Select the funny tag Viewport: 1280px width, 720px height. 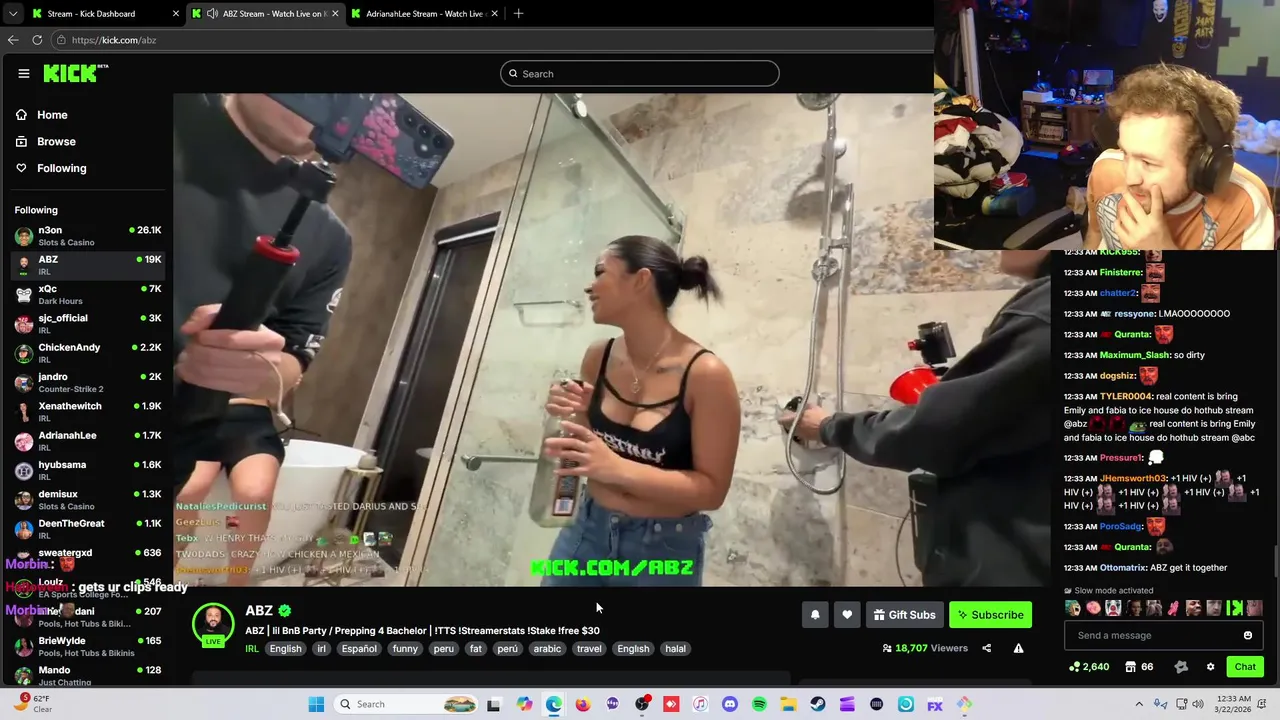405,649
